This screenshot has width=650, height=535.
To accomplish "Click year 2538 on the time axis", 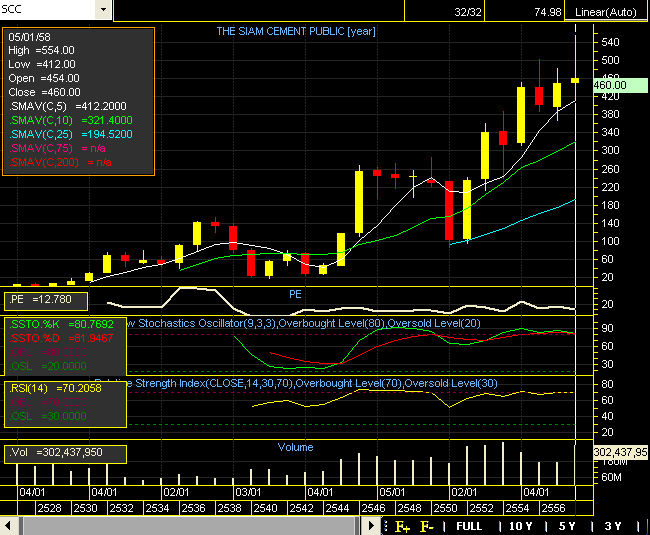I will pyautogui.click(x=230, y=508).
